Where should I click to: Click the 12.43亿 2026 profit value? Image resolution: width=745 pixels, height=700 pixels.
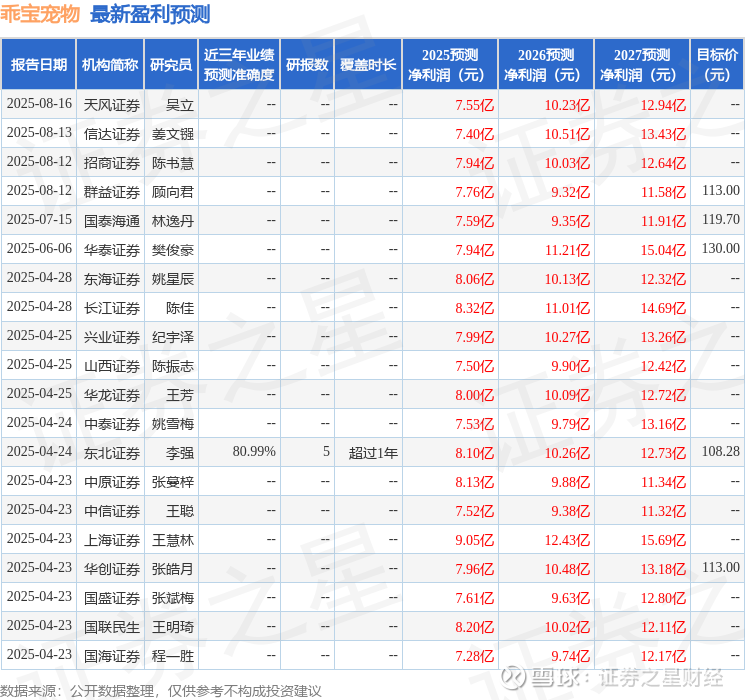(x=567, y=540)
